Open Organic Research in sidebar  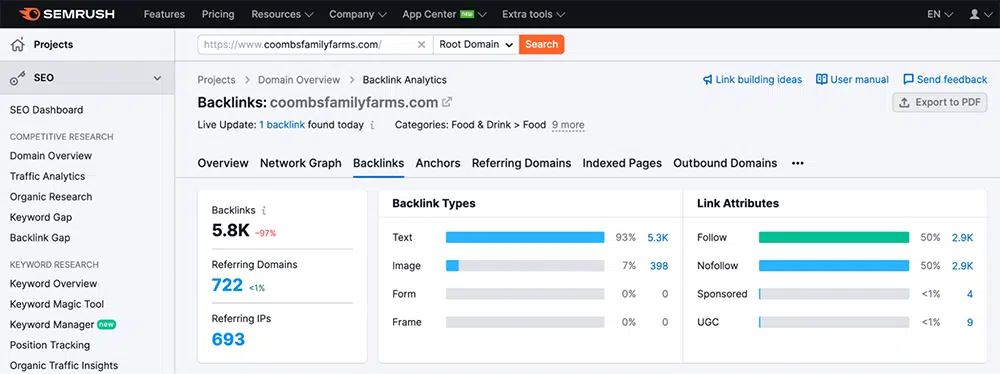(51, 197)
